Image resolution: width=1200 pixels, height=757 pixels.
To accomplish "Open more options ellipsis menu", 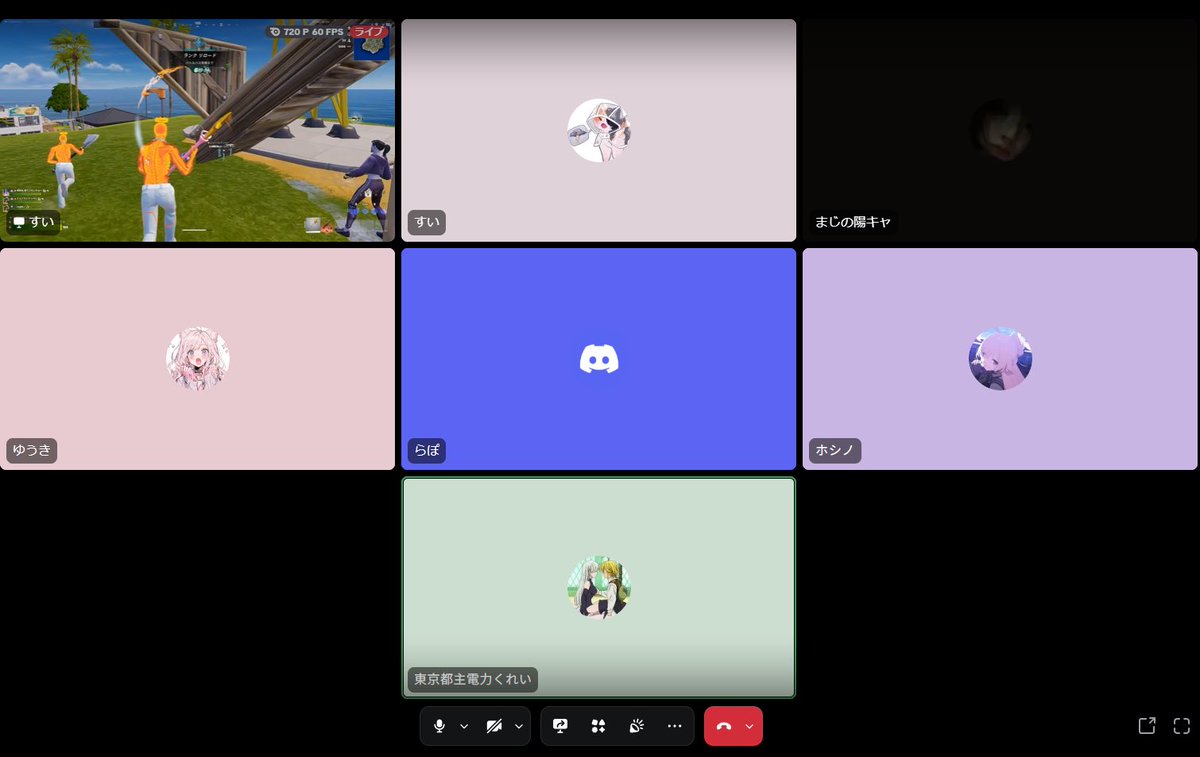I will click(x=674, y=726).
